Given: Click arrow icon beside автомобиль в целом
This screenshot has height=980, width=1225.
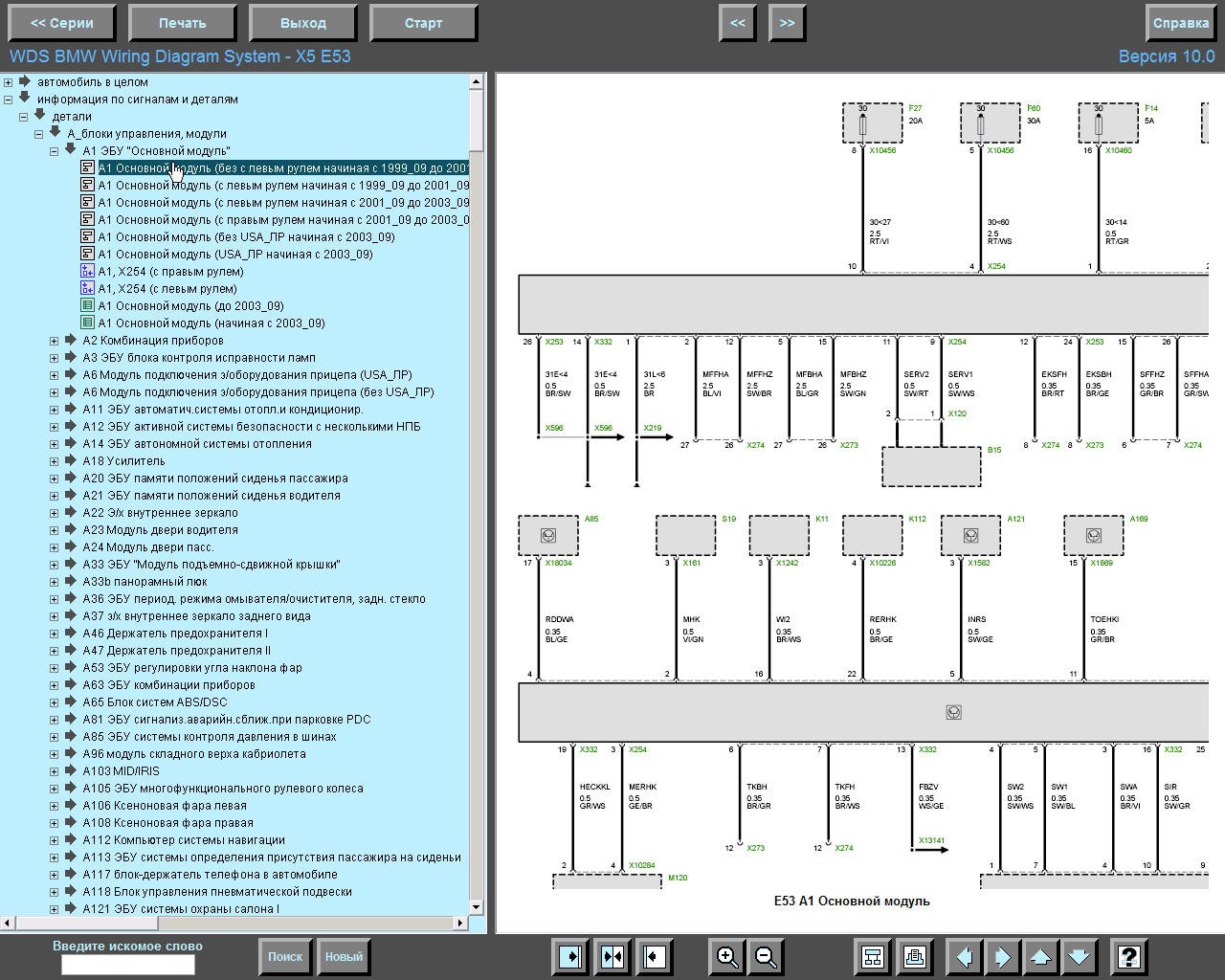Looking at the screenshot, I should 25,81.
